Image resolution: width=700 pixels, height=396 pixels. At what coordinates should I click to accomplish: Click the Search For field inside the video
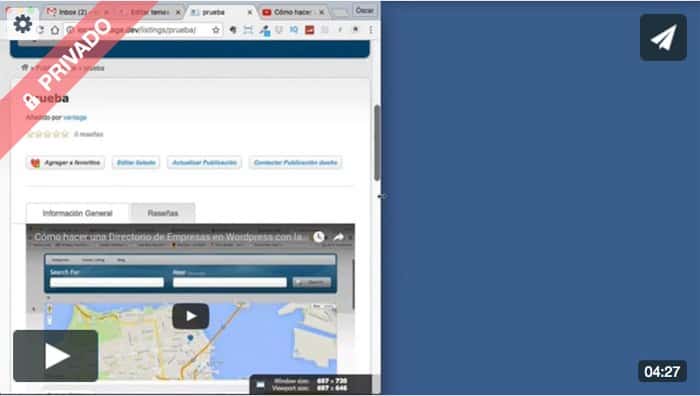click(107, 282)
